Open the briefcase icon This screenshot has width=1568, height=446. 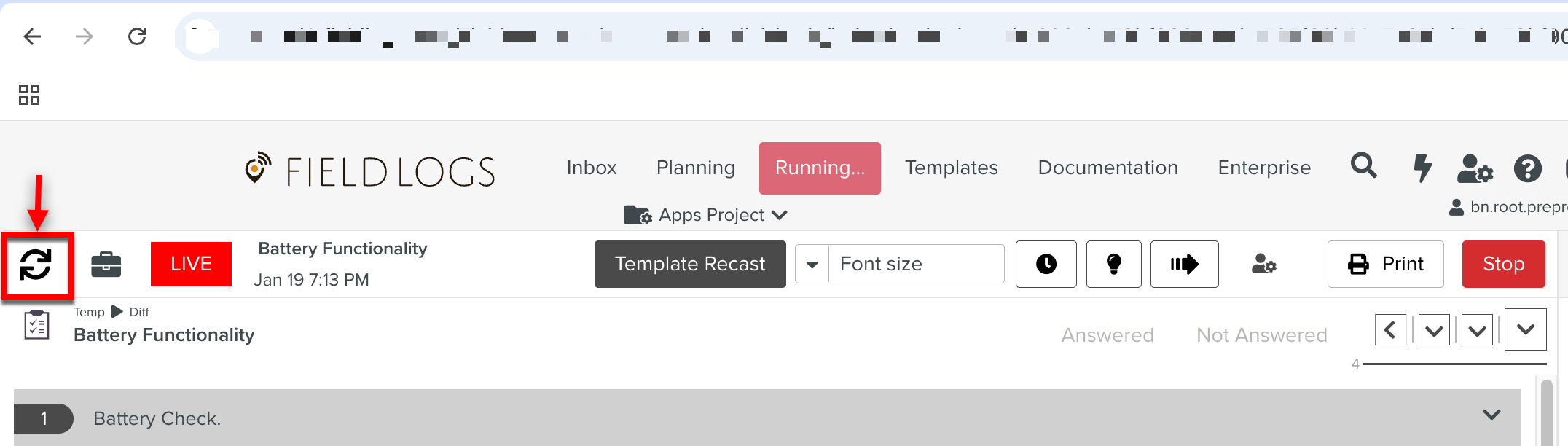[106, 265]
